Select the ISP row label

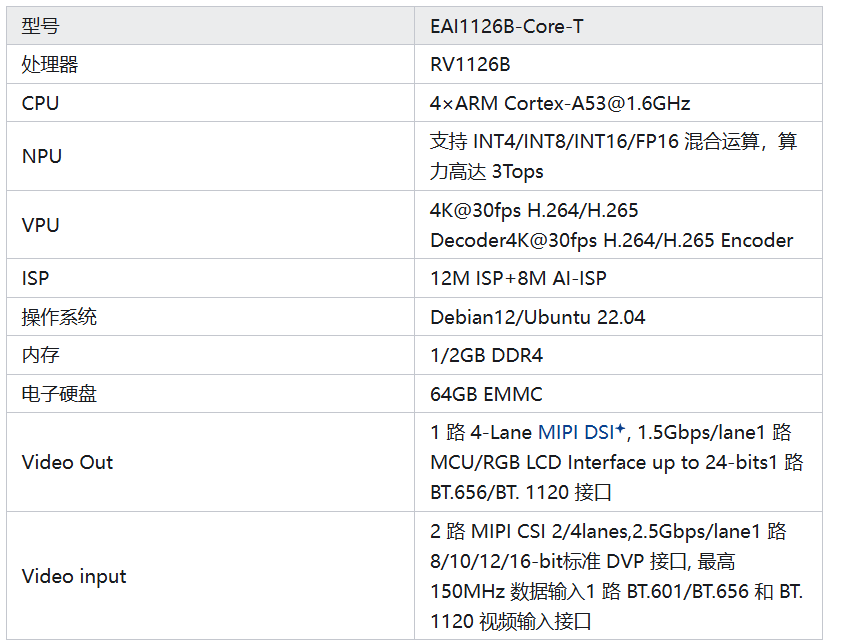click(35, 278)
